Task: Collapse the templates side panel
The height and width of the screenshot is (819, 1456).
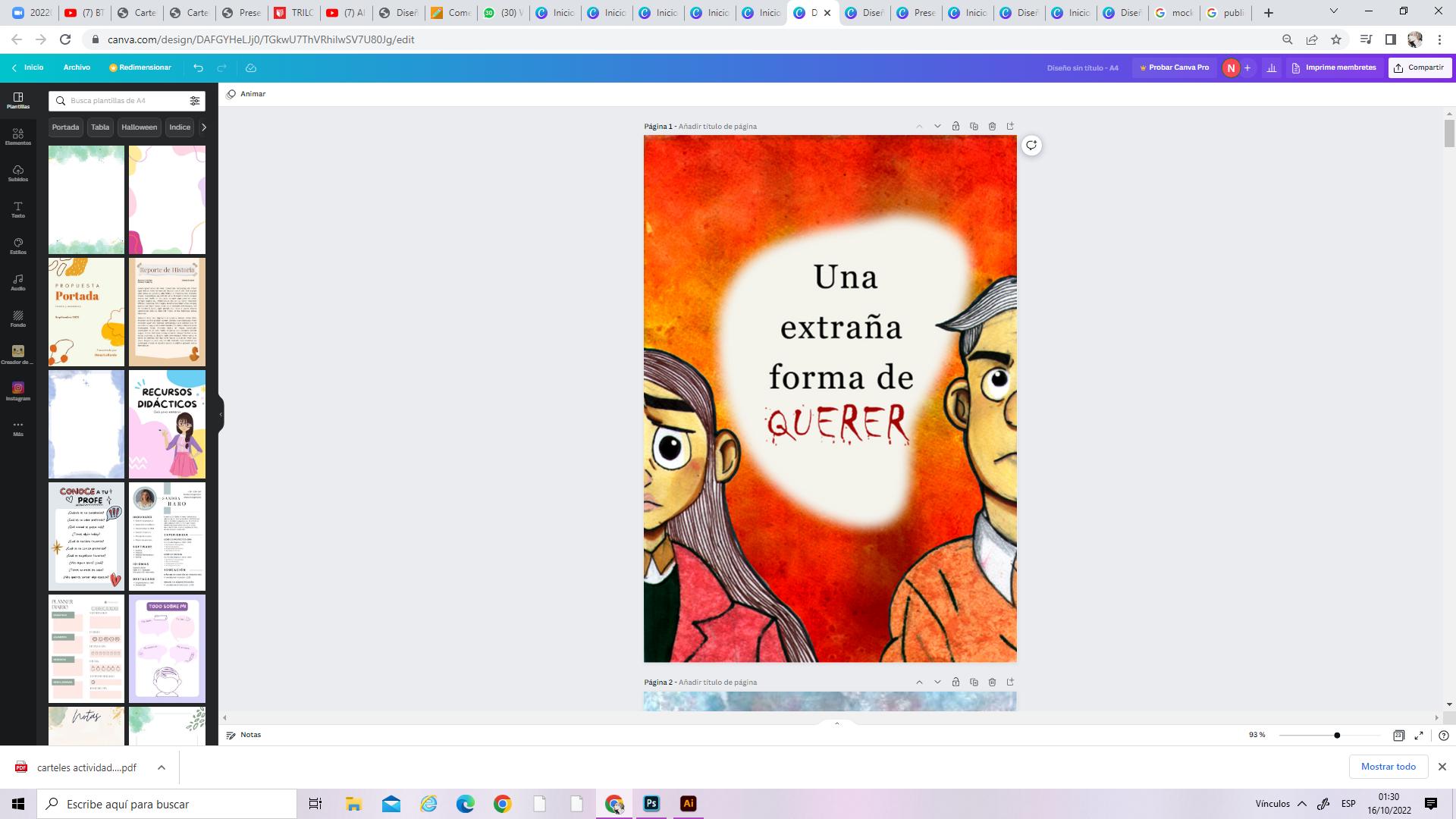Action: click(x=221, y=414)
